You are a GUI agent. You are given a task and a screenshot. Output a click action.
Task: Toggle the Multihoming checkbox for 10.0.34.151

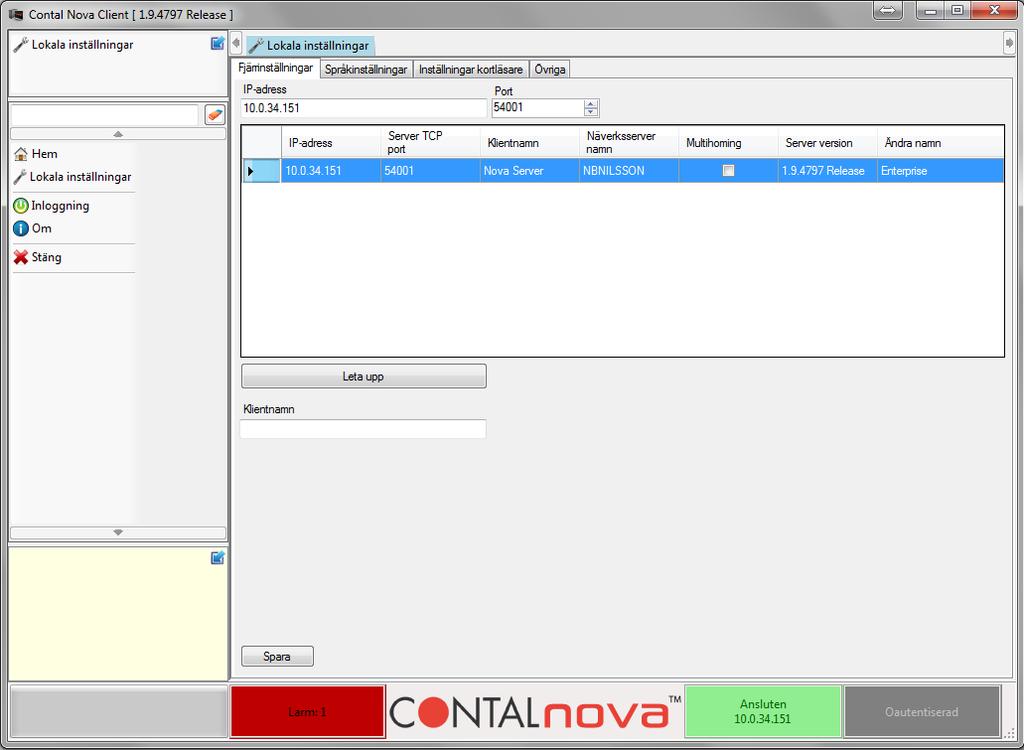click(x=728, y=171)
